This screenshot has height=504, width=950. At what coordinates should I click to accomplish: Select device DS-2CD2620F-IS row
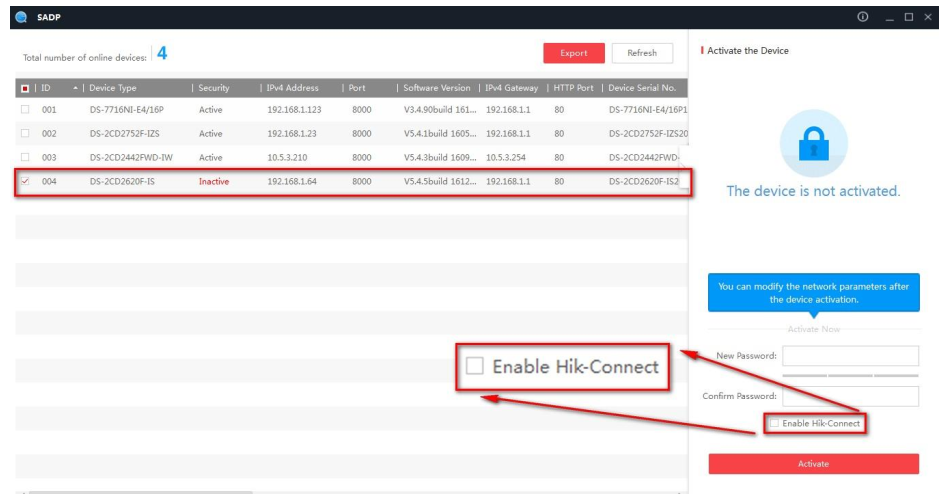tap(351, 181)
